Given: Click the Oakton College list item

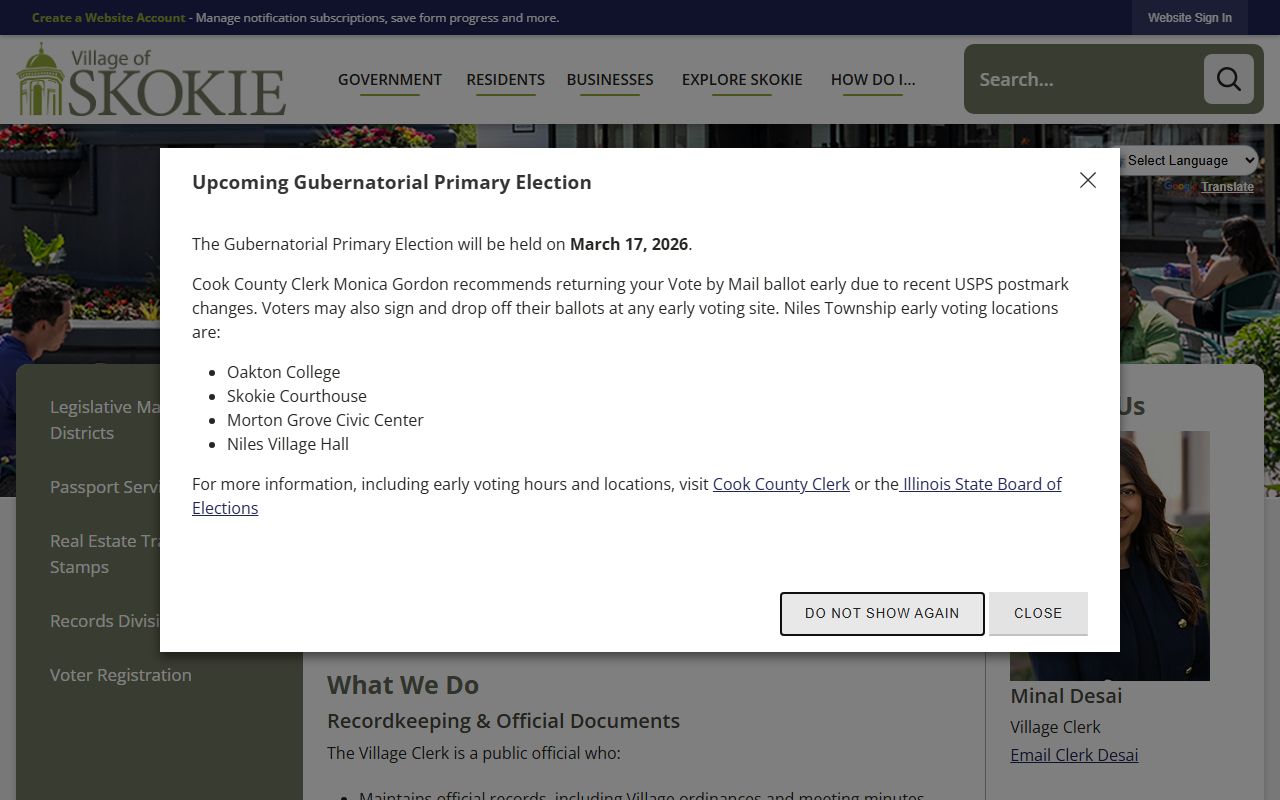Looking at the screenshot, I should pyautogui.click(x=284, y=372).
